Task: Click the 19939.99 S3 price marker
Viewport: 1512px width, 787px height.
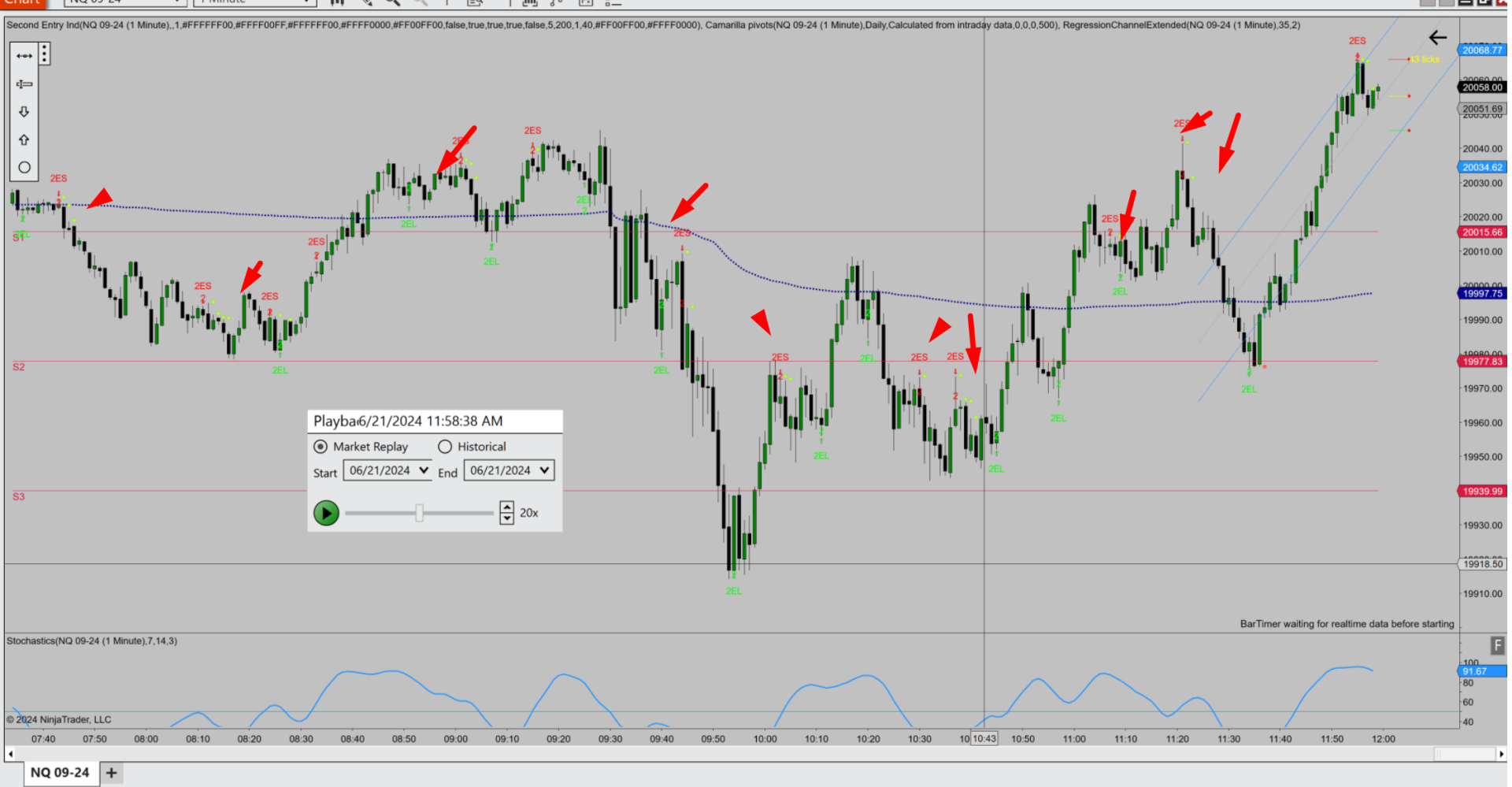Action: point(1482,491)
